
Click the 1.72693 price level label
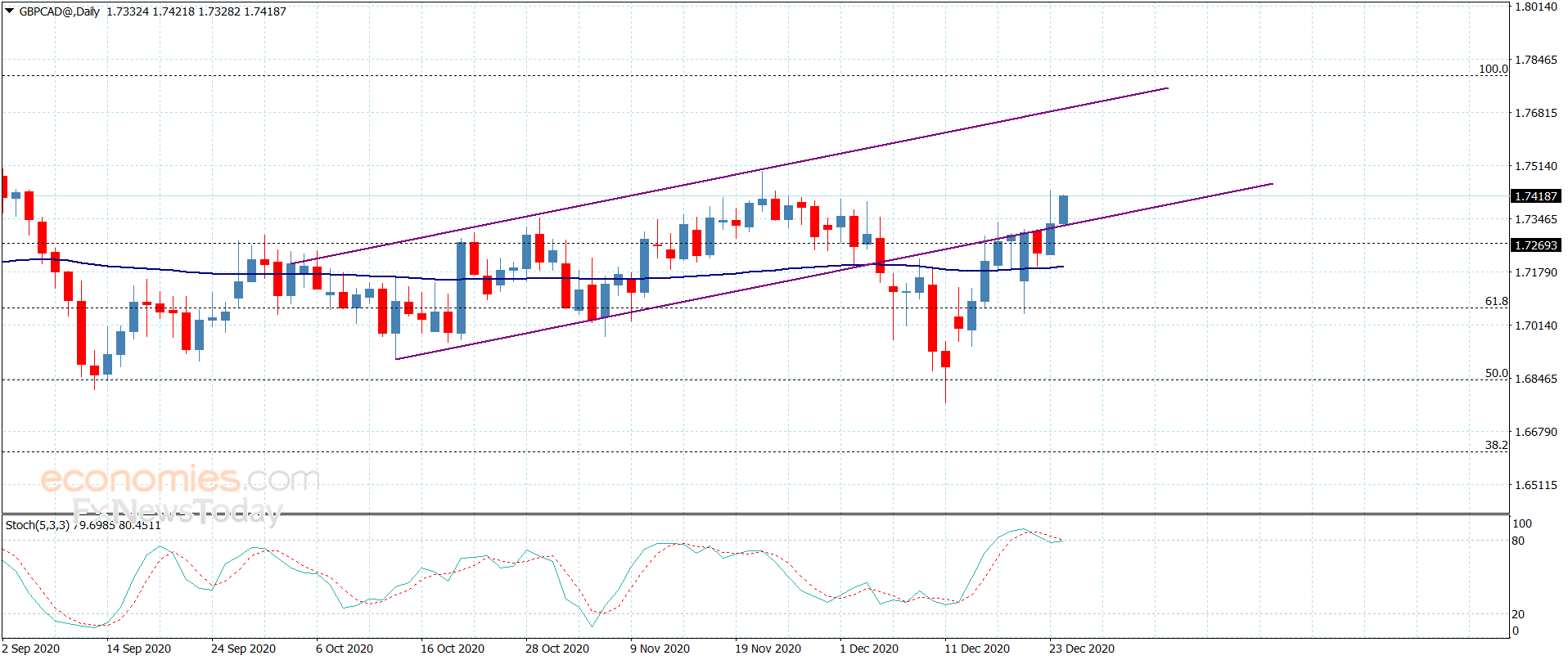1535,245
